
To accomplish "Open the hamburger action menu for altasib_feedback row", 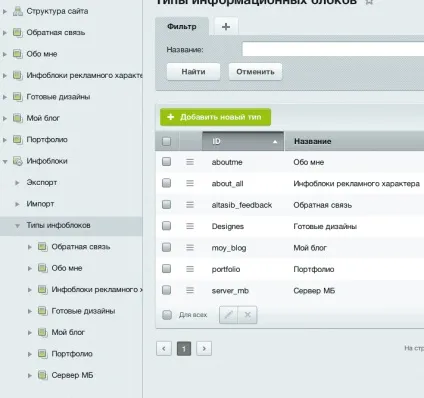I will point(190,205).
